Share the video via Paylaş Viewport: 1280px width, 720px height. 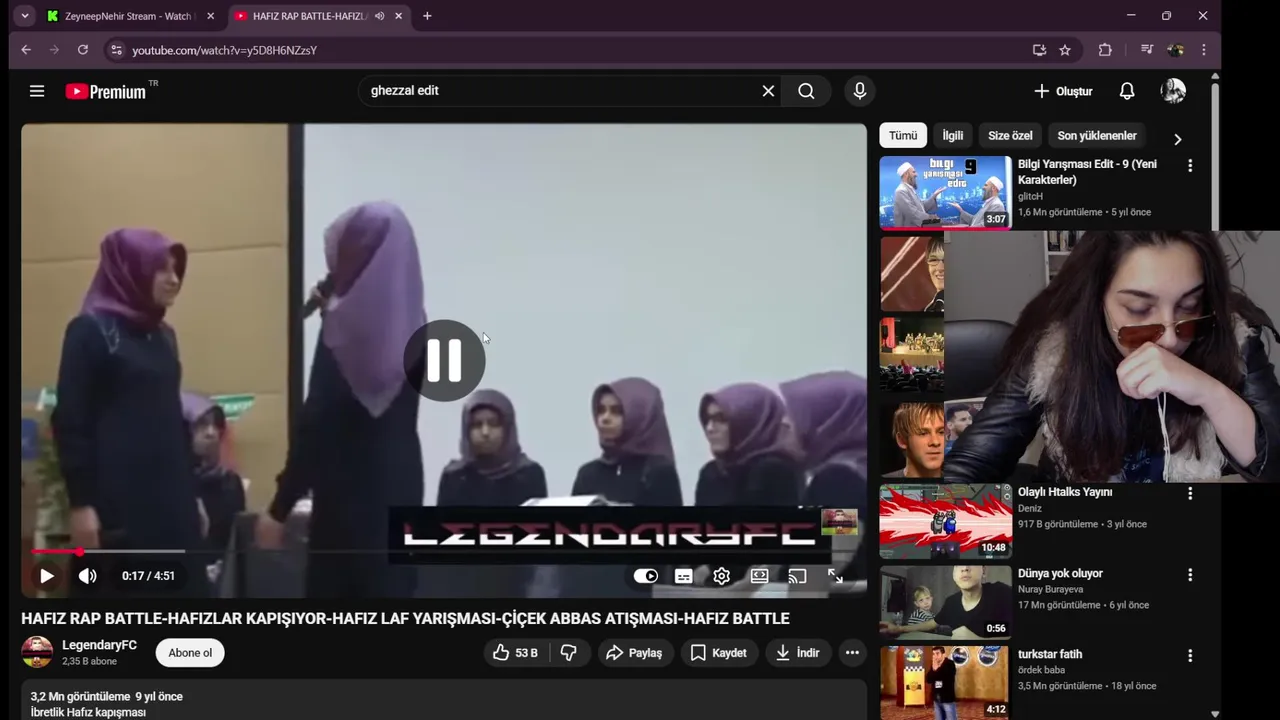[635, 653]
